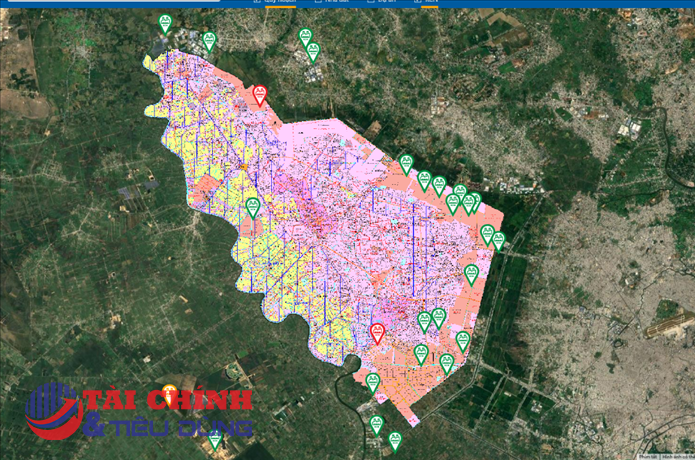The width and height of the screenshot is (695, 460).
Task: Click the red marker in the southern pink area
Action: click(x=377, y=332)
